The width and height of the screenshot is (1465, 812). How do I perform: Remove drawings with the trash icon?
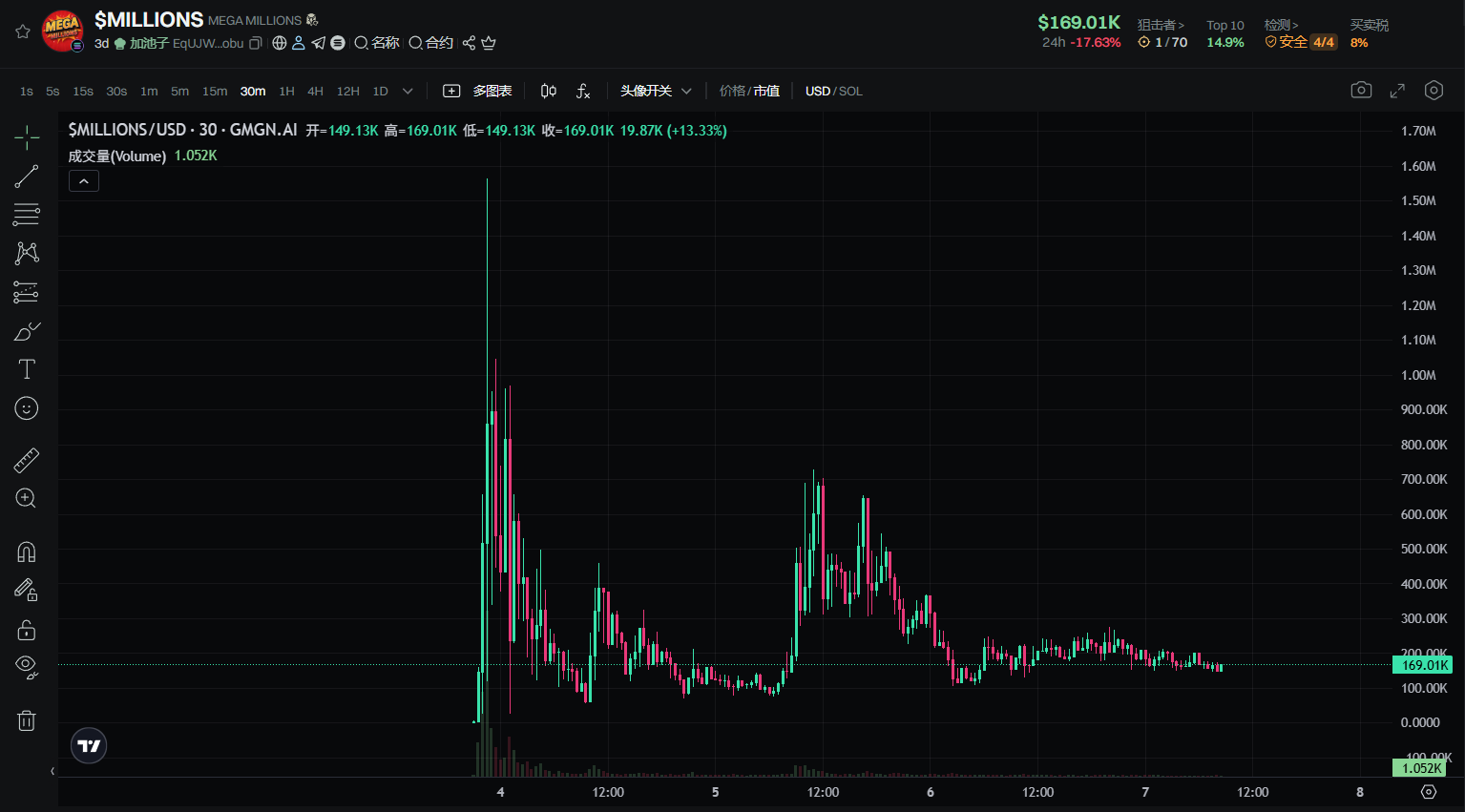point(27,720)
